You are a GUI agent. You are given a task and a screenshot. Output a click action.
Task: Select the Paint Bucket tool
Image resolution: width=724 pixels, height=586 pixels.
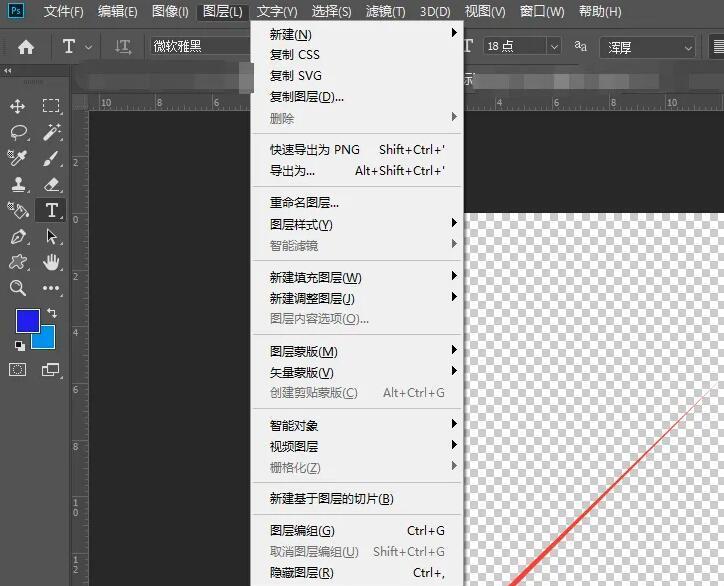tap(18, 210)
